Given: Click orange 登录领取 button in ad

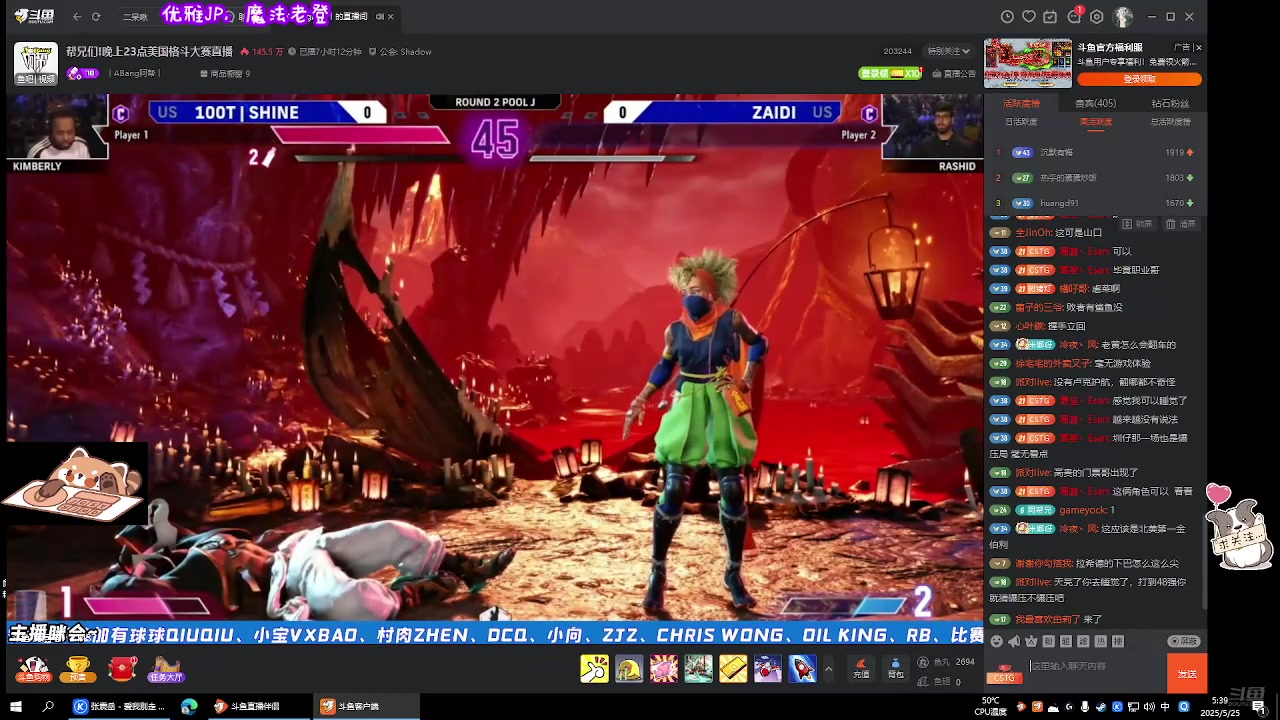Looking at the screenshot, I should [1140, 79].
